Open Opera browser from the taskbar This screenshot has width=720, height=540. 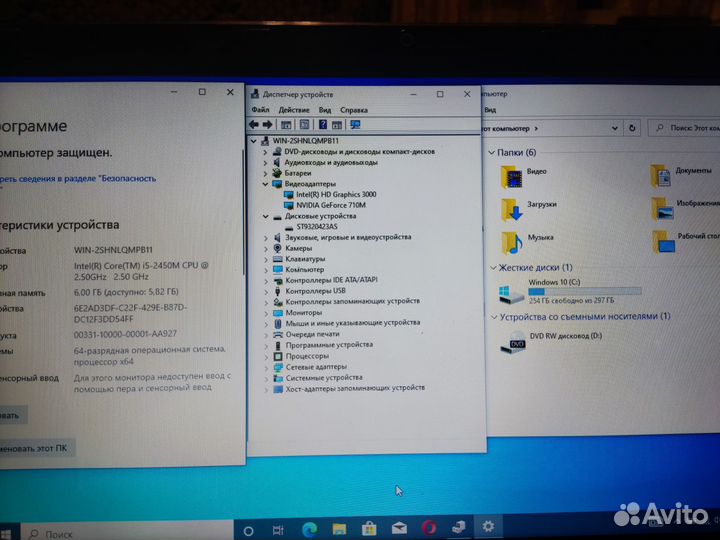coord(429,528)
